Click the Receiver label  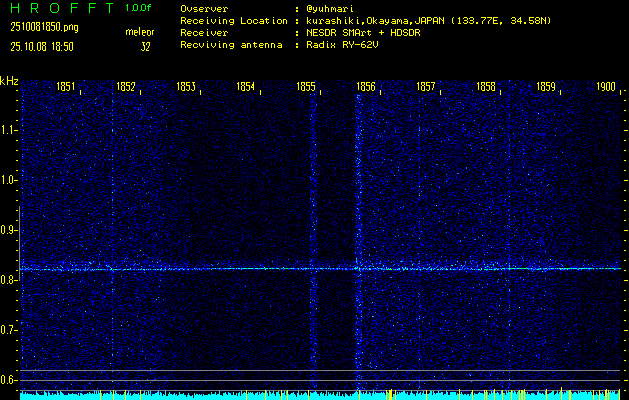coord(204,33)
